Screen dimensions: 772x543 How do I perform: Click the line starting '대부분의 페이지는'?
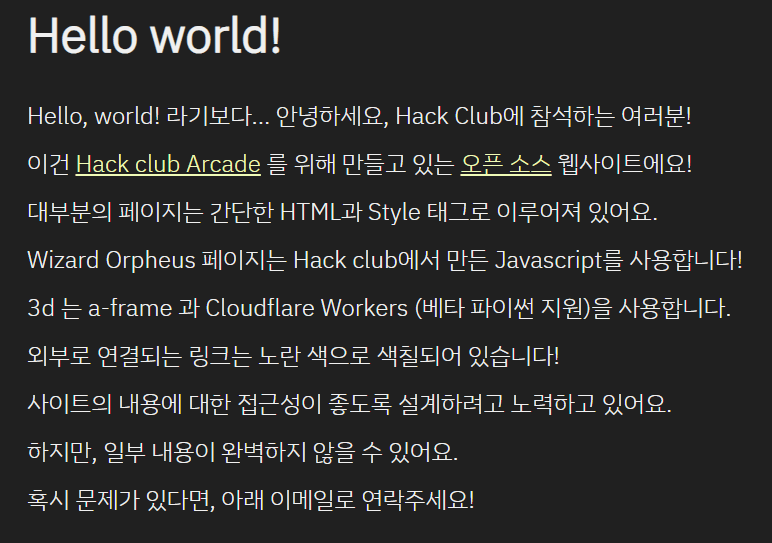[343, 213]
